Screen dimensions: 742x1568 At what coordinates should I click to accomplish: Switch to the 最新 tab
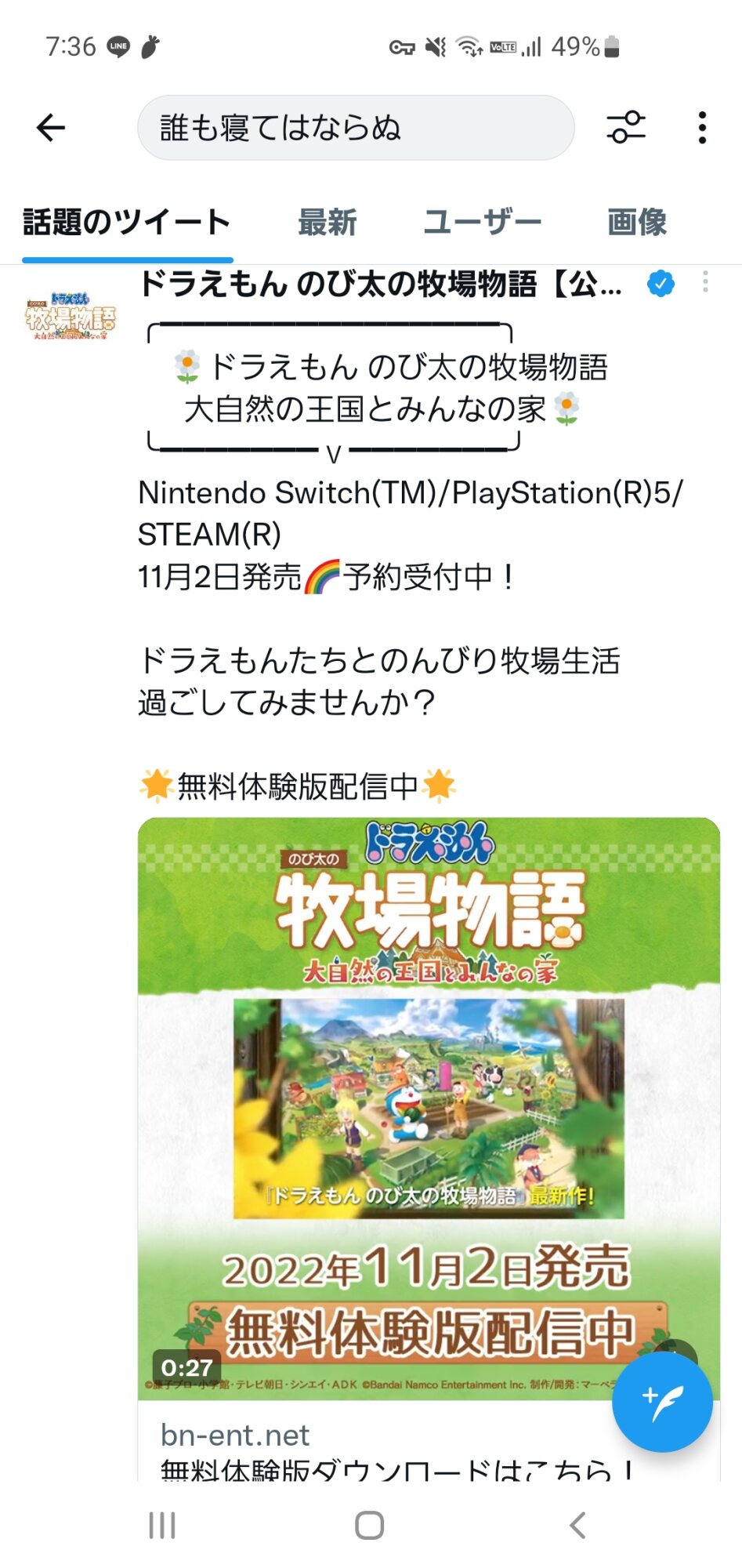pyautogui.click(x=328, y=223)
